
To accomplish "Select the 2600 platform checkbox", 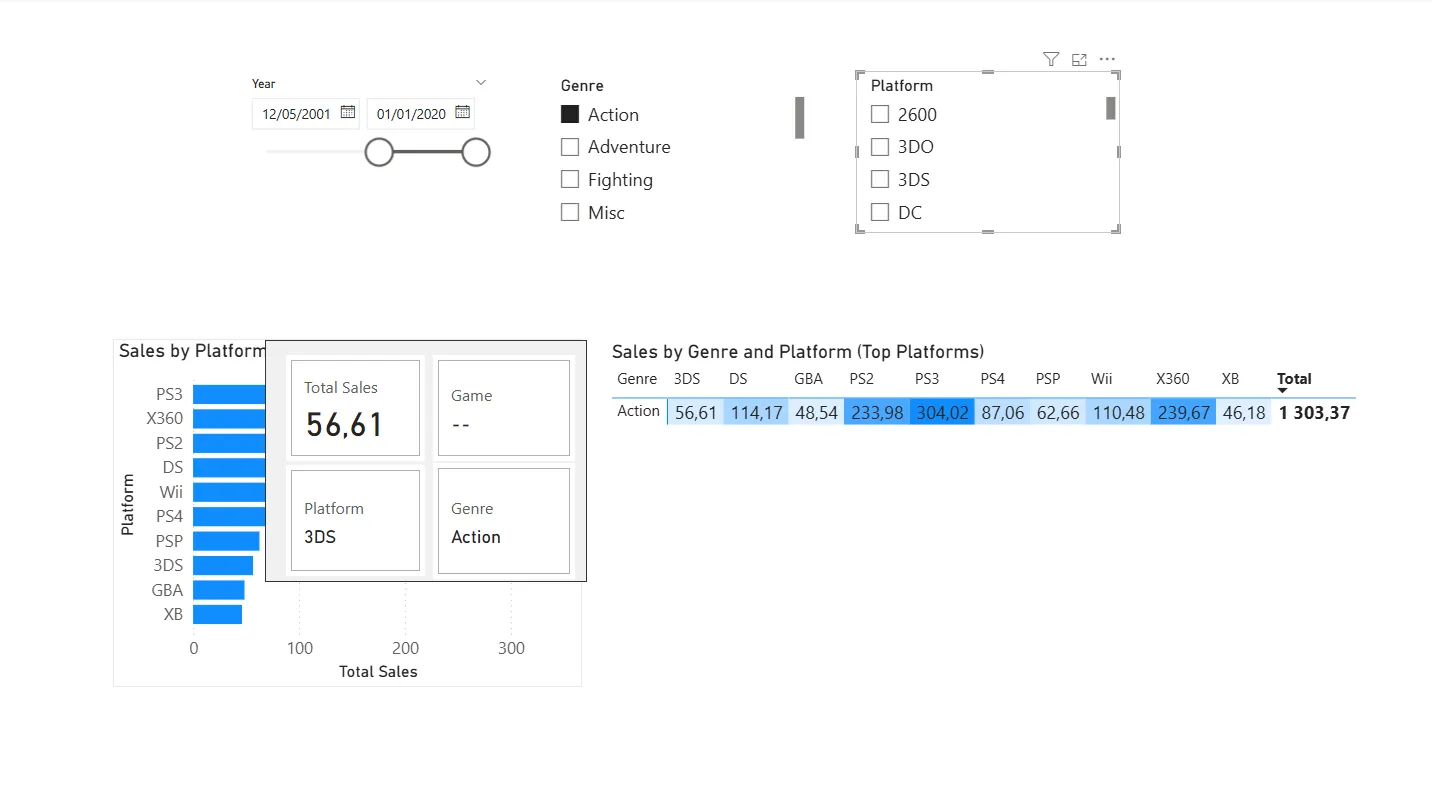I will click(x=880, y=114).
